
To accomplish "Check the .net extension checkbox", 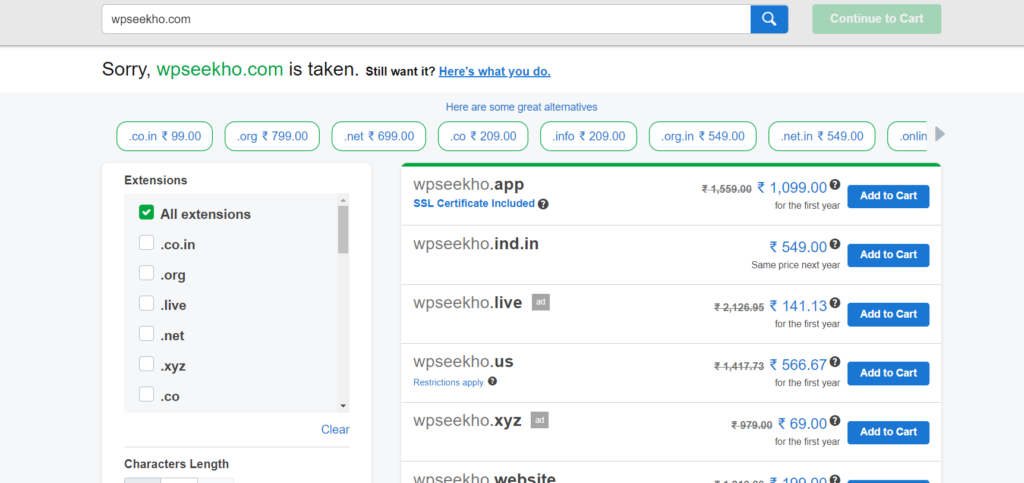I will coord(146,334).
